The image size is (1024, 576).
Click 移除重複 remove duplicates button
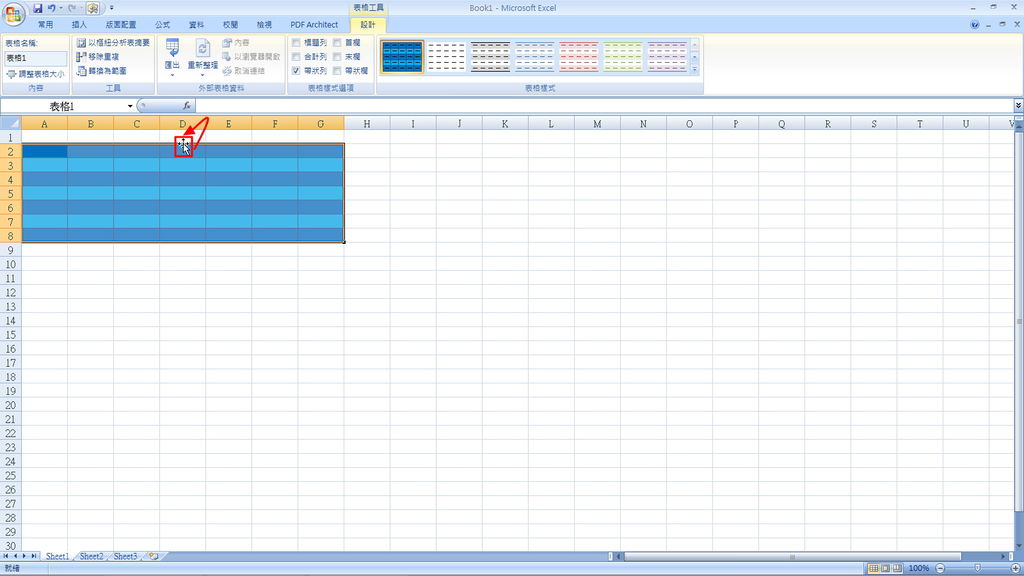point(98,57)
